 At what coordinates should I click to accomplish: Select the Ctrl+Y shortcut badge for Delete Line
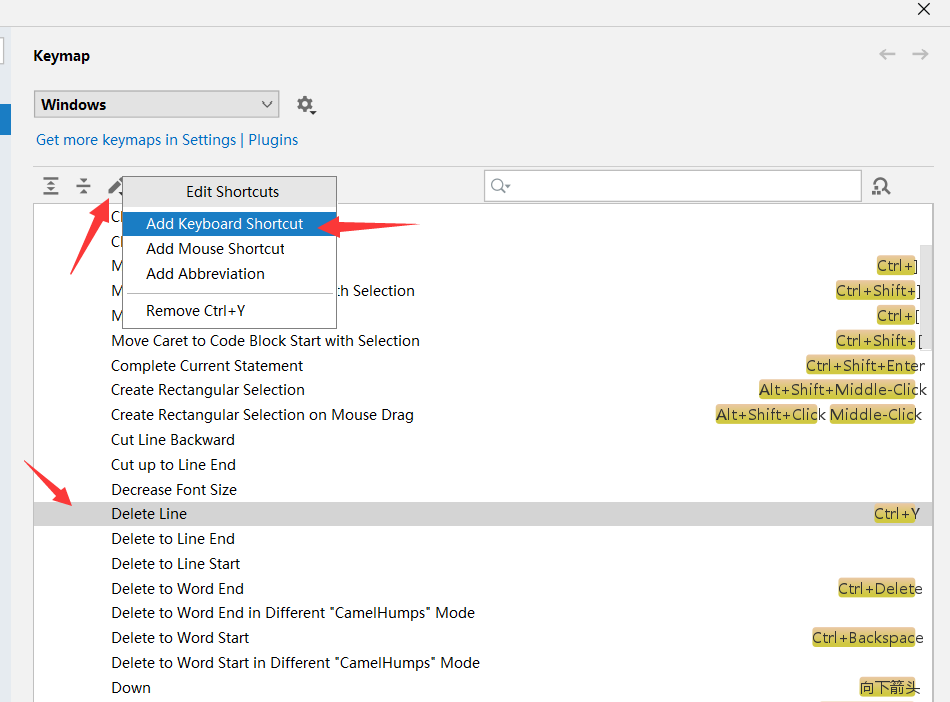pyautogui.click(x=896, y=513)
